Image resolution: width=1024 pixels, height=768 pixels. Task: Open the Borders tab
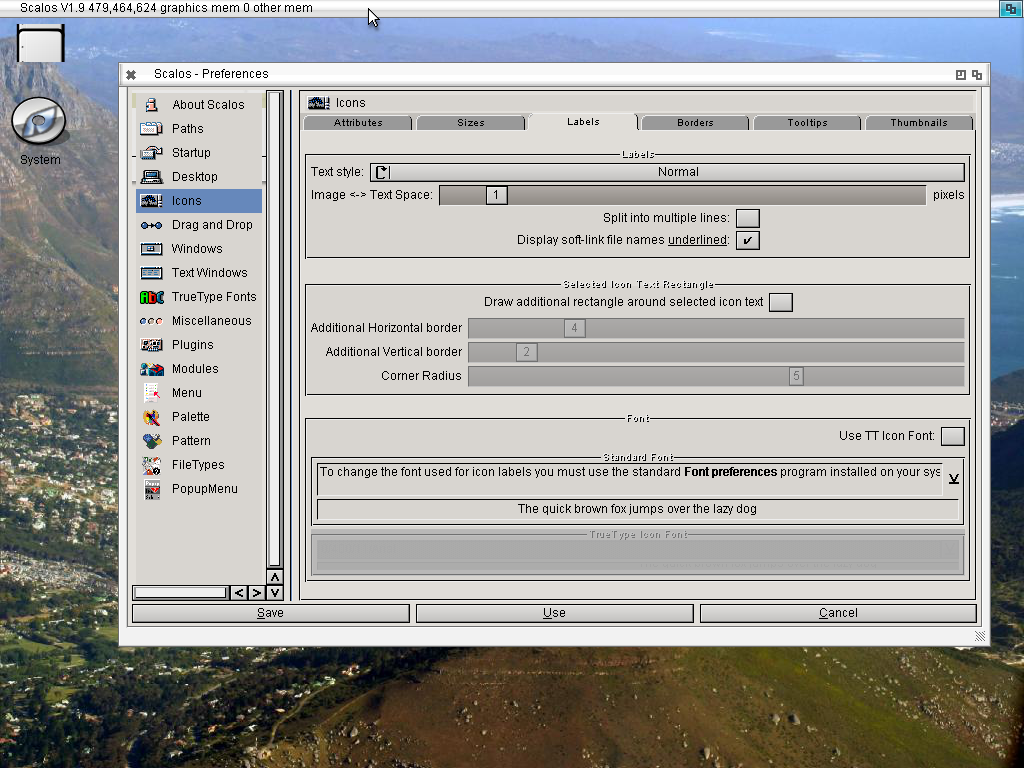coord(695,123)
